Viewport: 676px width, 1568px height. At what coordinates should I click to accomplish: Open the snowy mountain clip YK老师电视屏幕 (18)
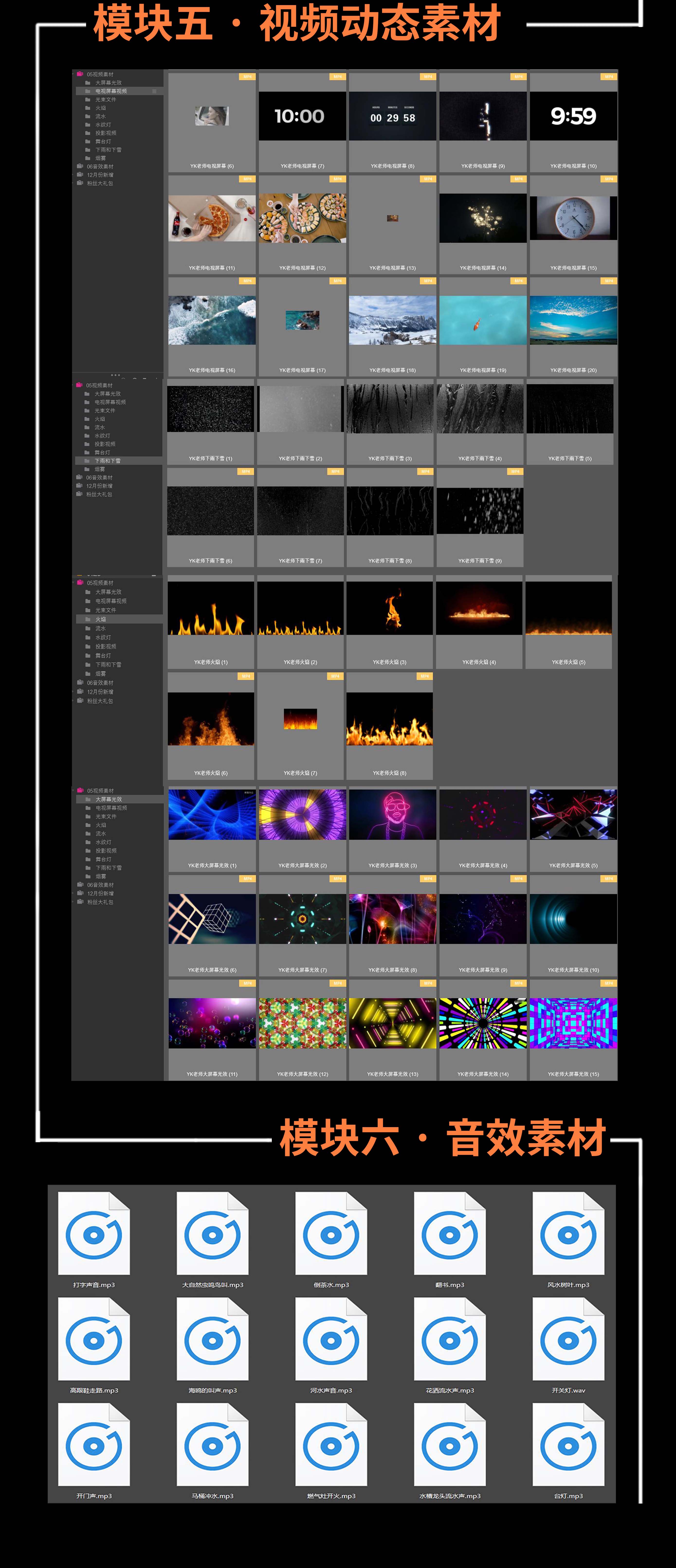(x=392, y=320)
